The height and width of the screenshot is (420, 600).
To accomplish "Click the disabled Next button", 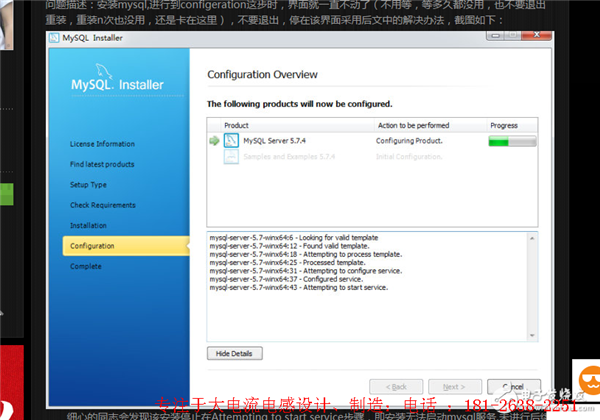I will 455,387.
